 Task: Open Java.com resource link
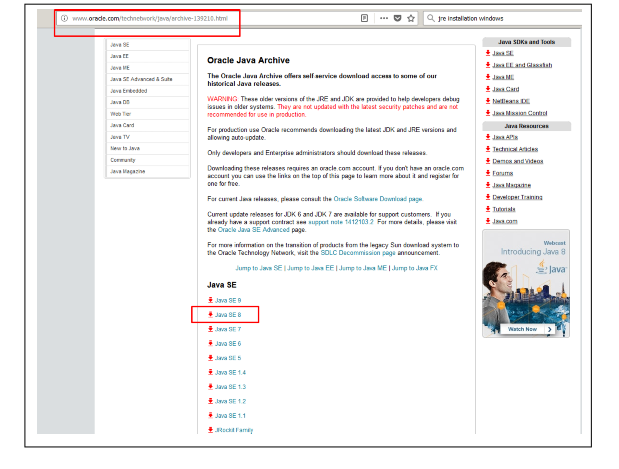click(x=505, y=221)
